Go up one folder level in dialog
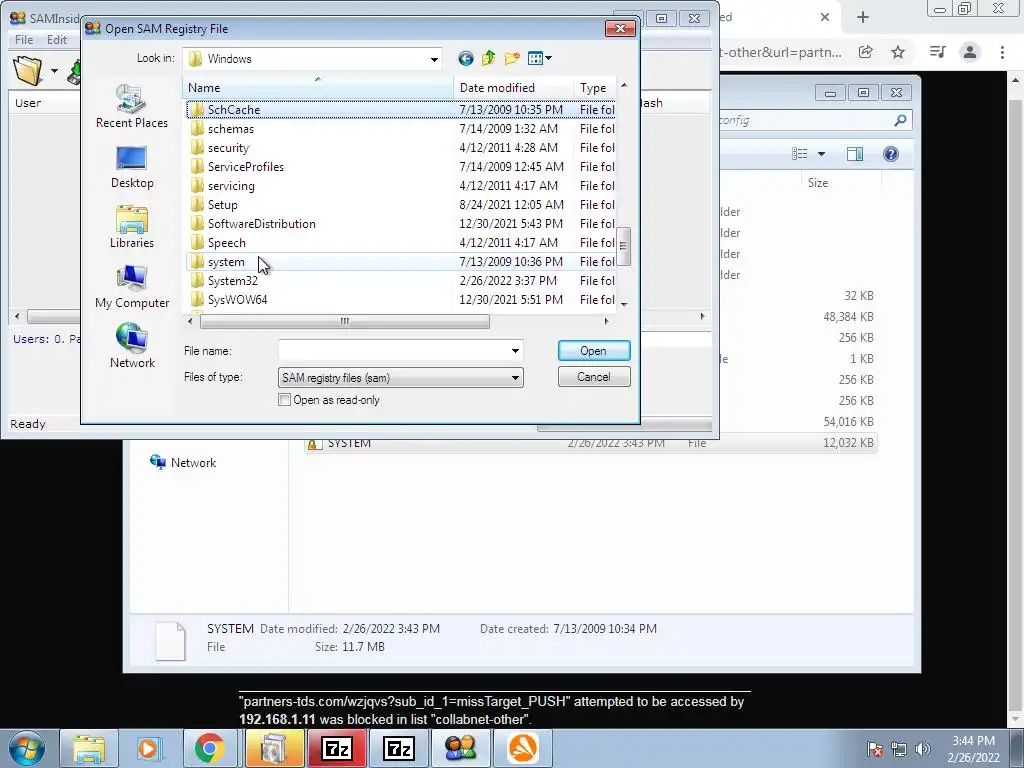This screenshot has width=1024, height=768. (488, 59)
